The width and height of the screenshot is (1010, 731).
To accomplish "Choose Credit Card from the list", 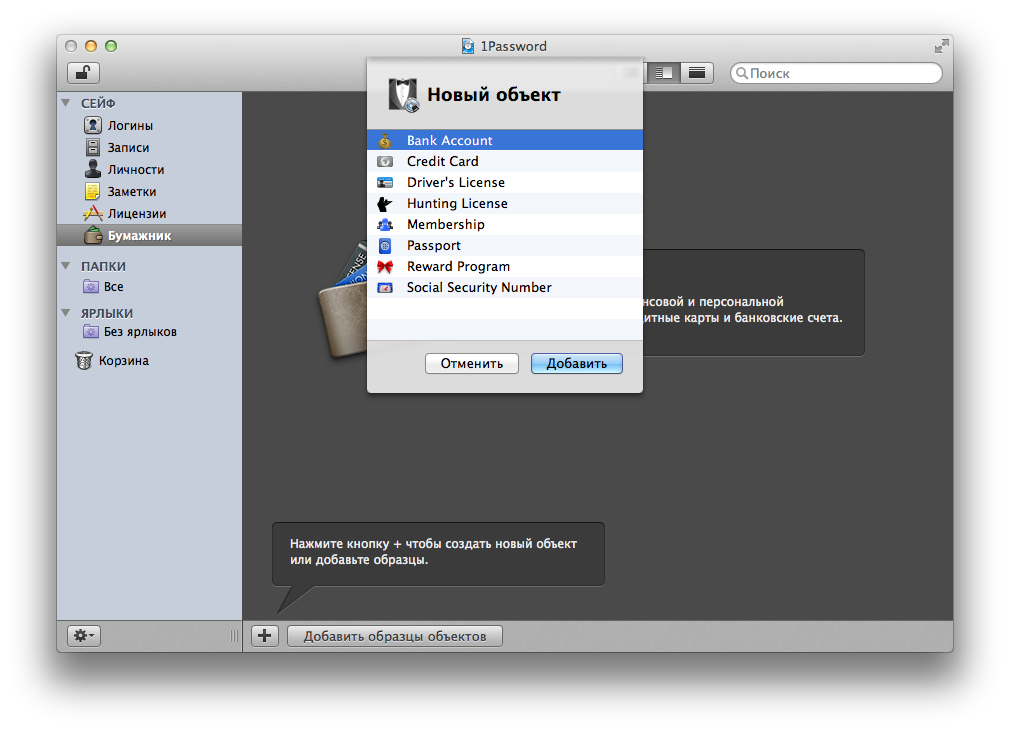I will click(x=442, y=161).
